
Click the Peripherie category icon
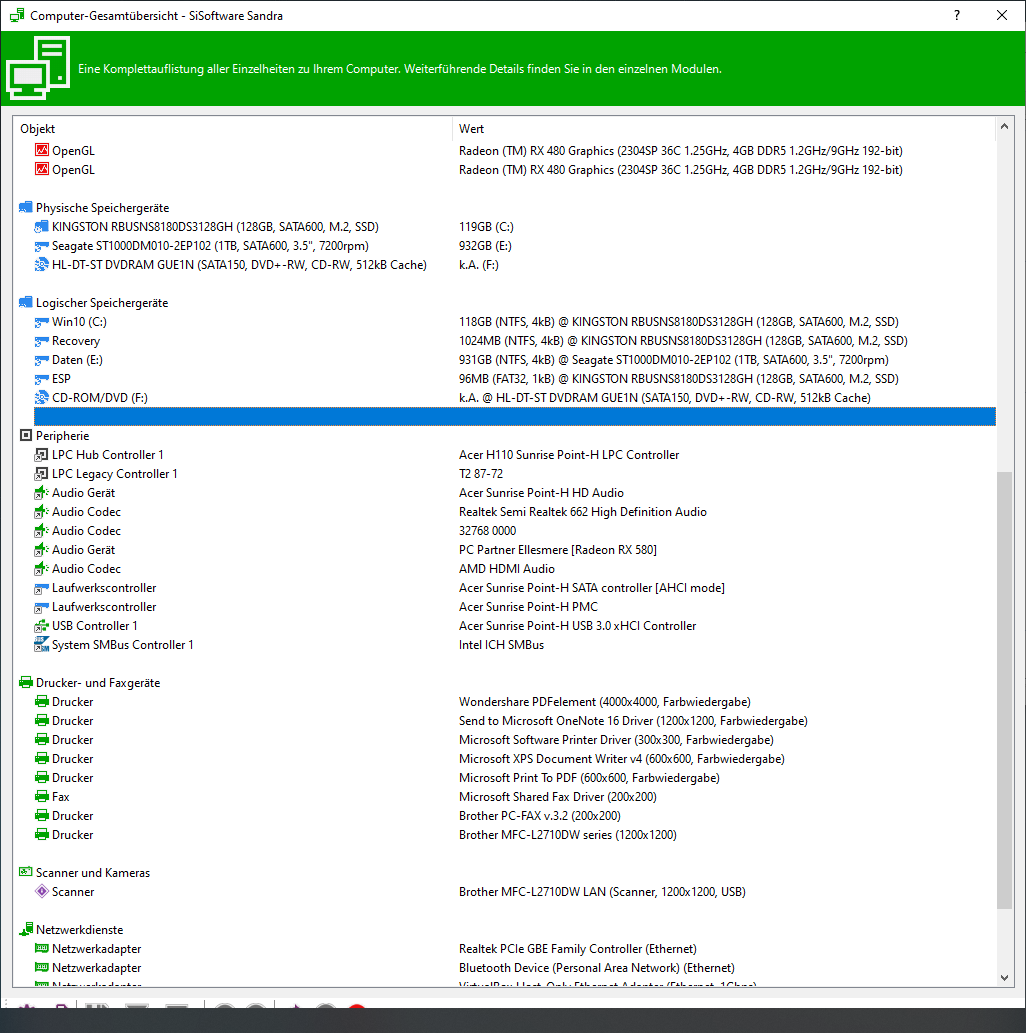pos(26,436)
